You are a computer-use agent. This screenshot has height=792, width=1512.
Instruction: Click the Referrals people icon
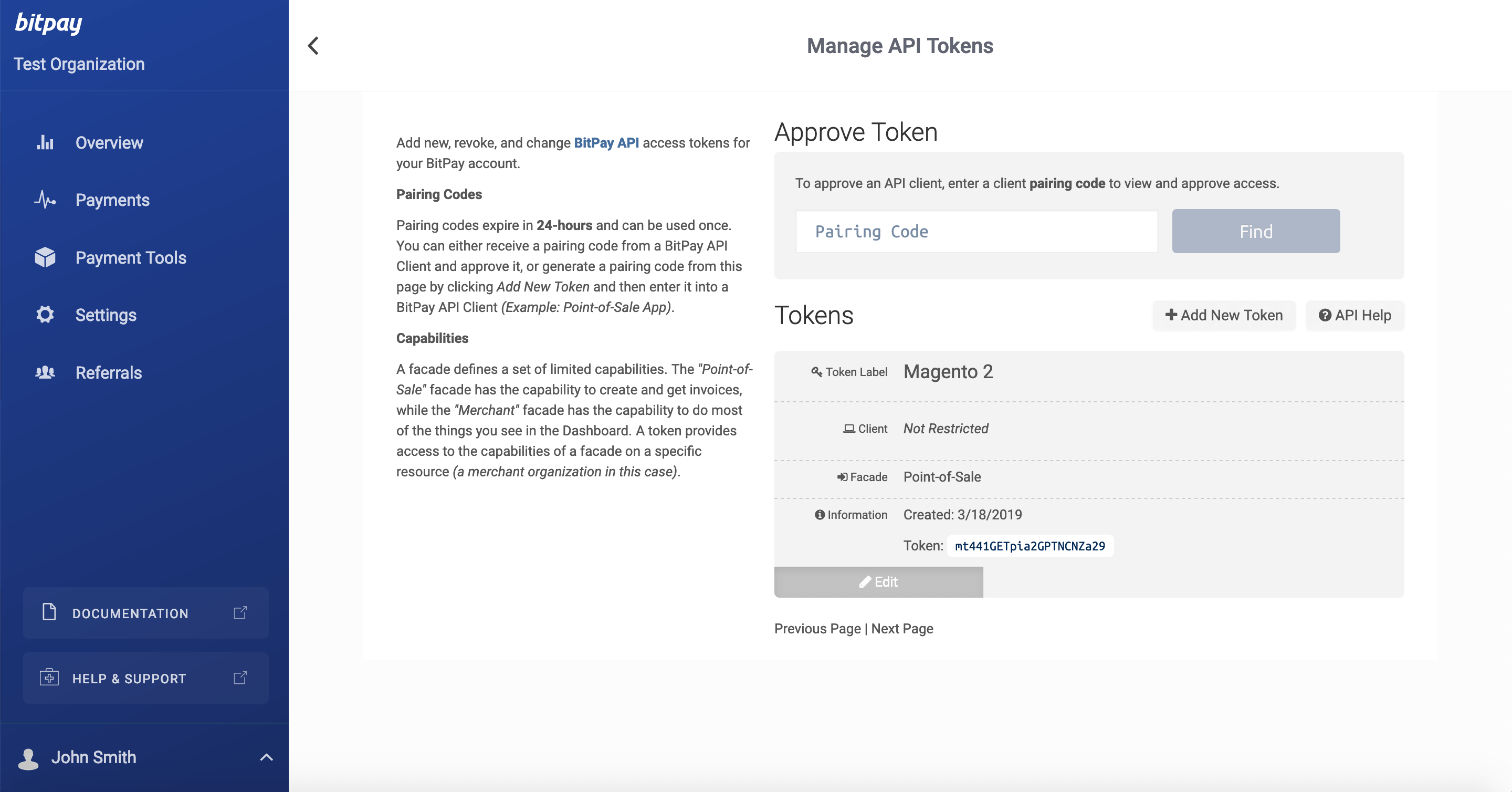coord(45,372)
